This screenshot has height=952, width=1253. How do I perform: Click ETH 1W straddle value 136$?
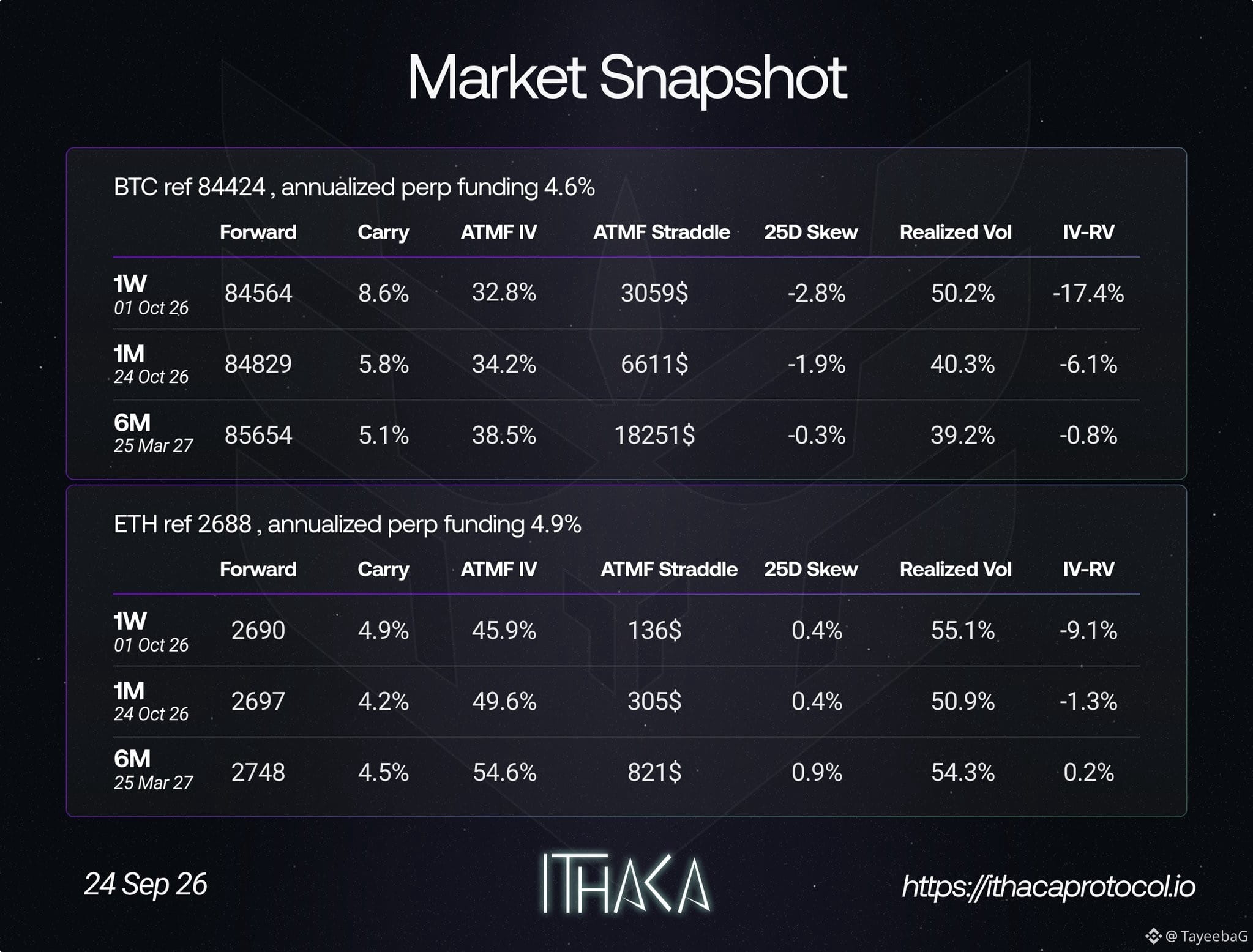654,630
